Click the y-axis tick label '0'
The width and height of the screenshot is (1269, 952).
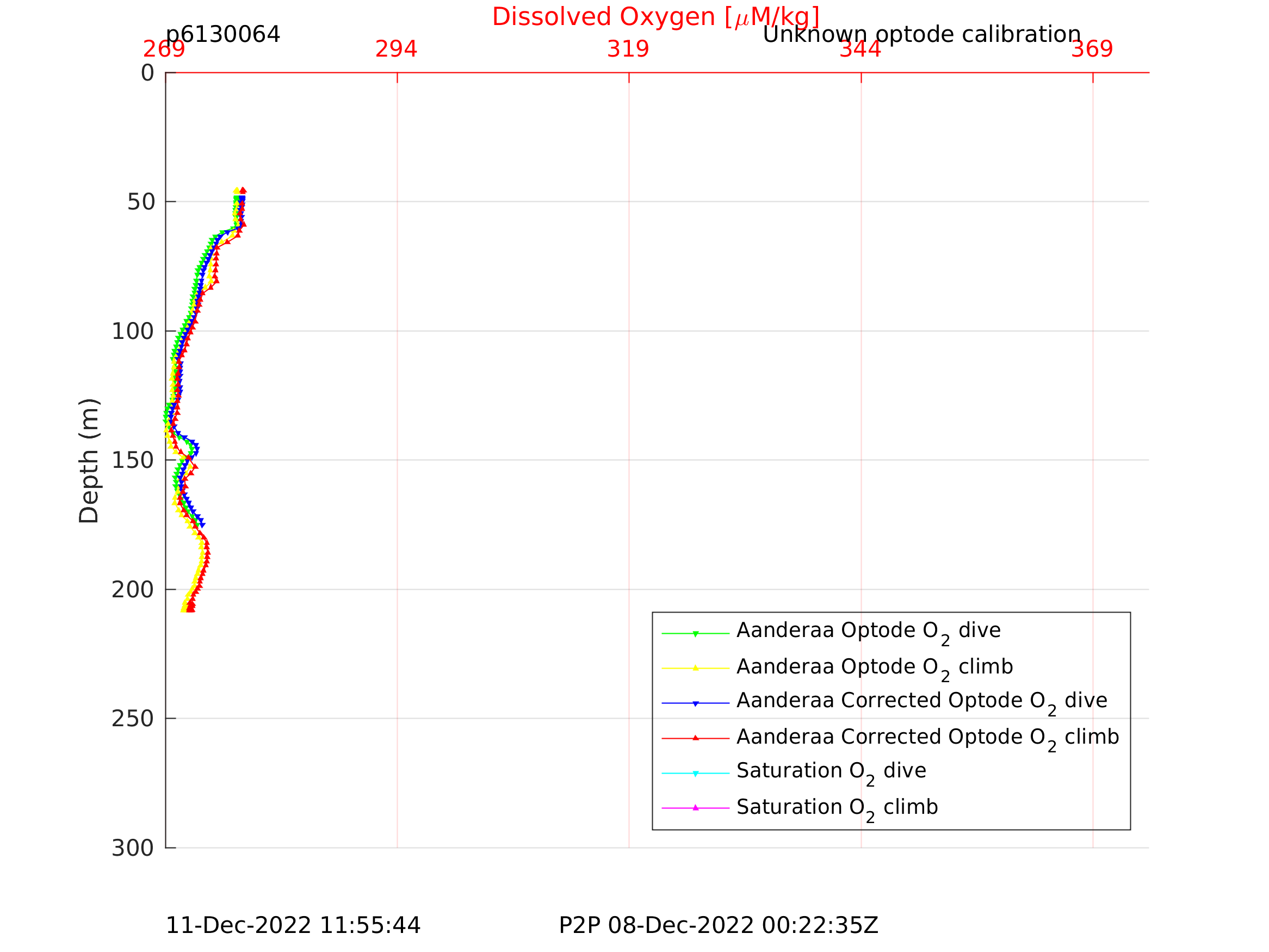pos(148,73)
